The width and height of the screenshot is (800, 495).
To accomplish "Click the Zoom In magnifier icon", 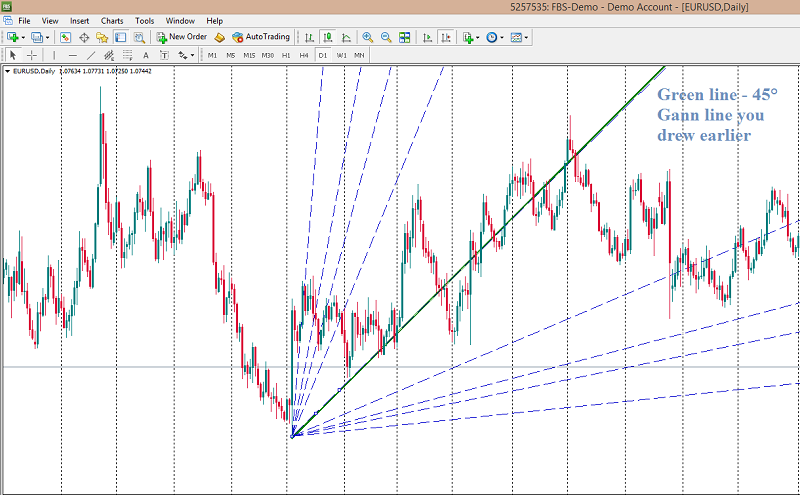I will click(368, 37).
